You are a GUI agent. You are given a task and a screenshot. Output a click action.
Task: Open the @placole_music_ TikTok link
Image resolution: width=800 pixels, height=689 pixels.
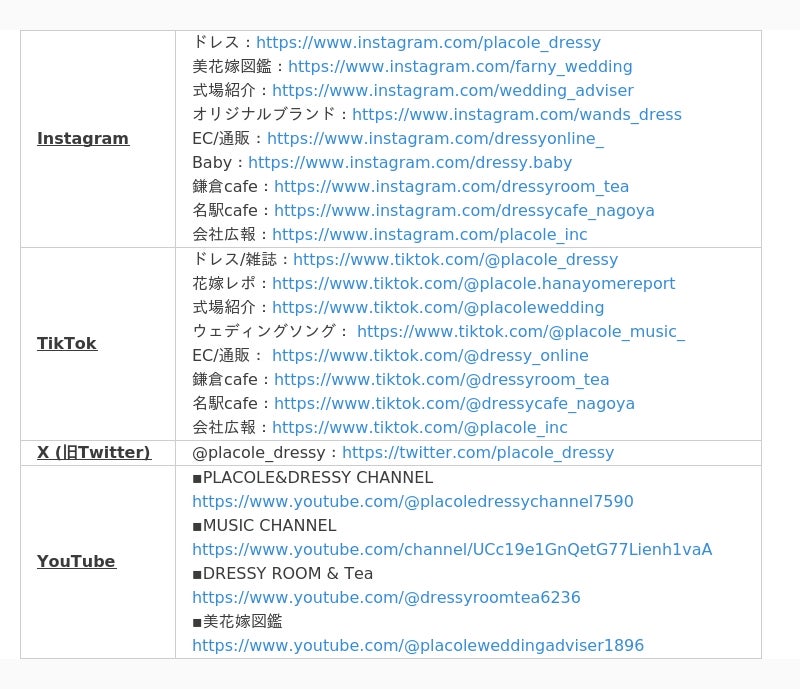(x=520, y=332)
